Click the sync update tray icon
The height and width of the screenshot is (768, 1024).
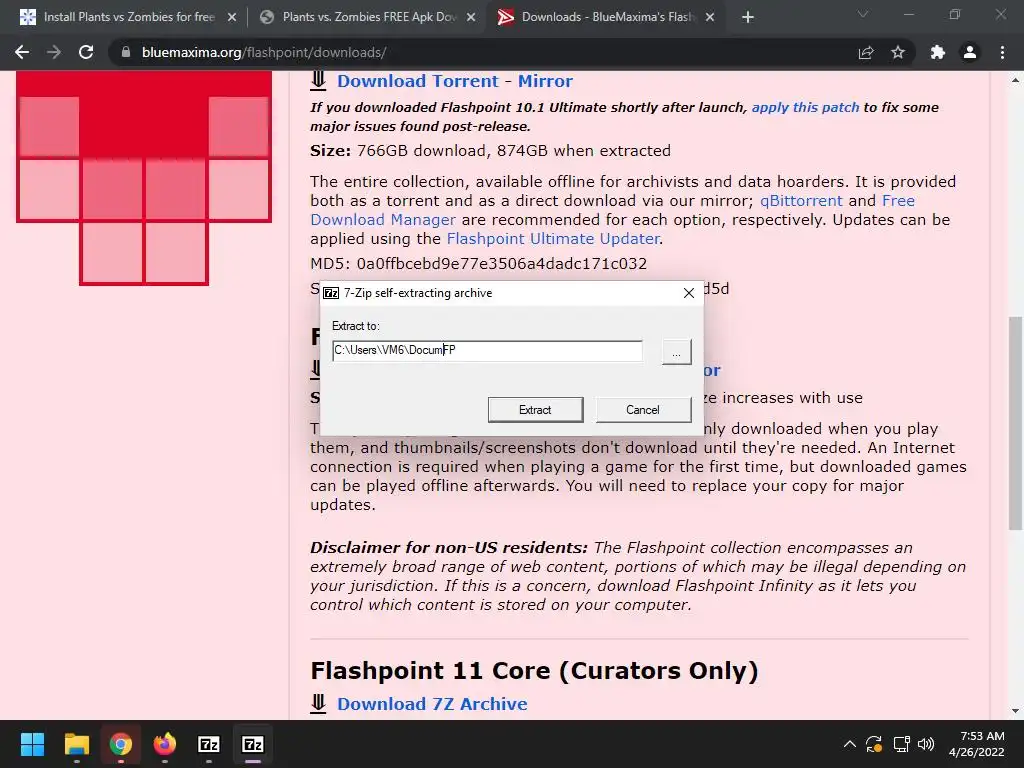(x=874, y=744)
